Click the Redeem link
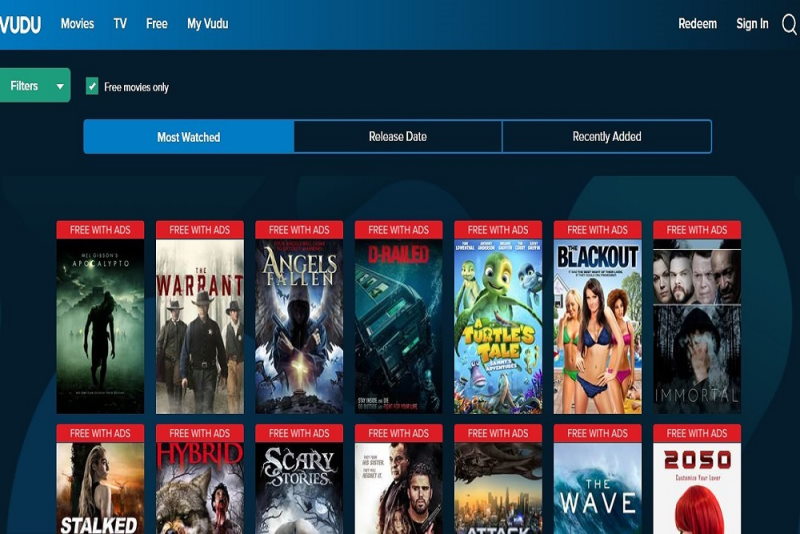The height and width of the screenshot is (534, 800). click(x=697, y=24)
